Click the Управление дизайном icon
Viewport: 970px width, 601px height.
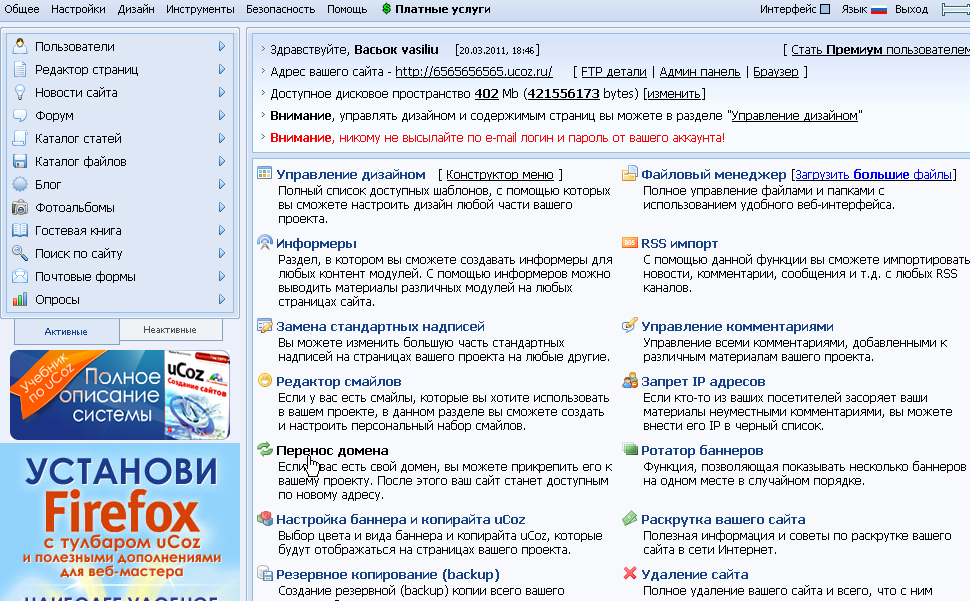[x=264, y=174]
